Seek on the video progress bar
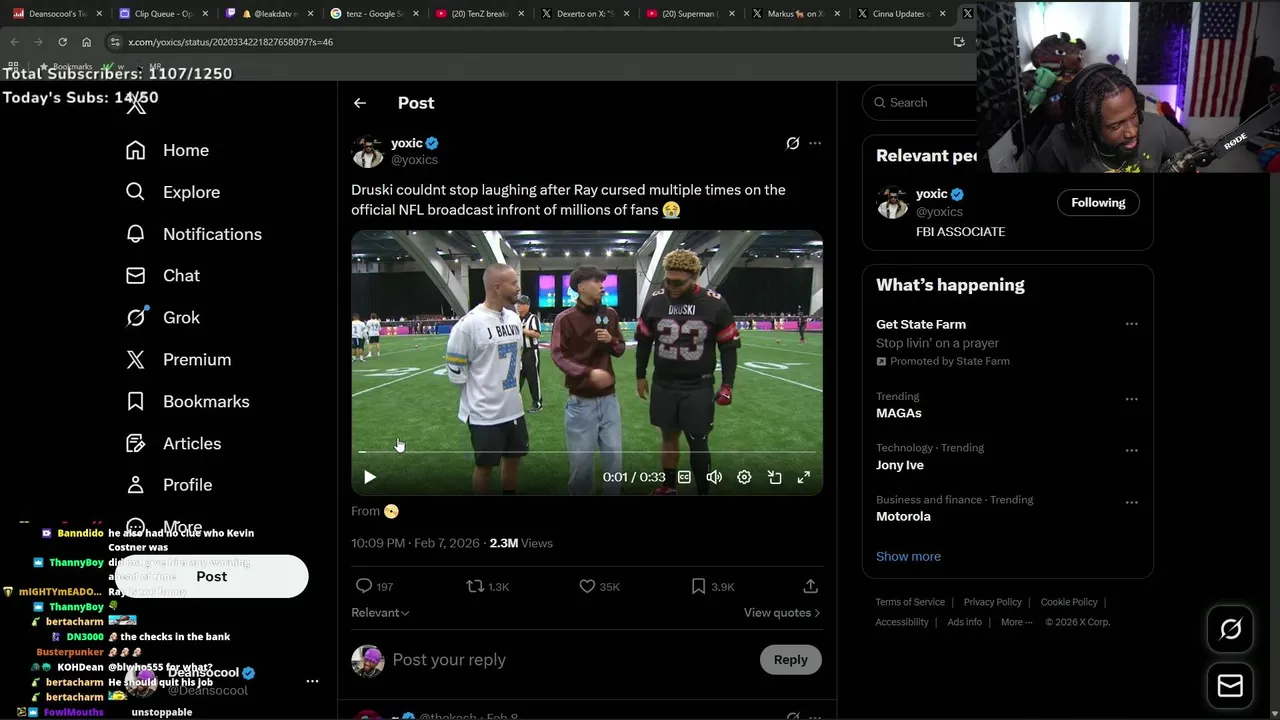This screenshot has height=720, width=1280. (x=587, y=452)
